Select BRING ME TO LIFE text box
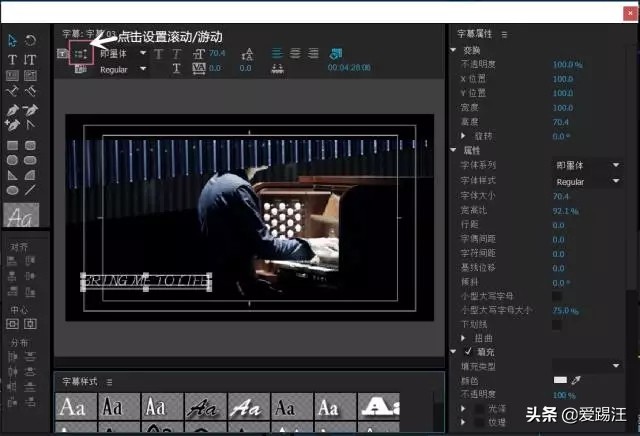Screen dimensions: 640x436 point(146,281)
